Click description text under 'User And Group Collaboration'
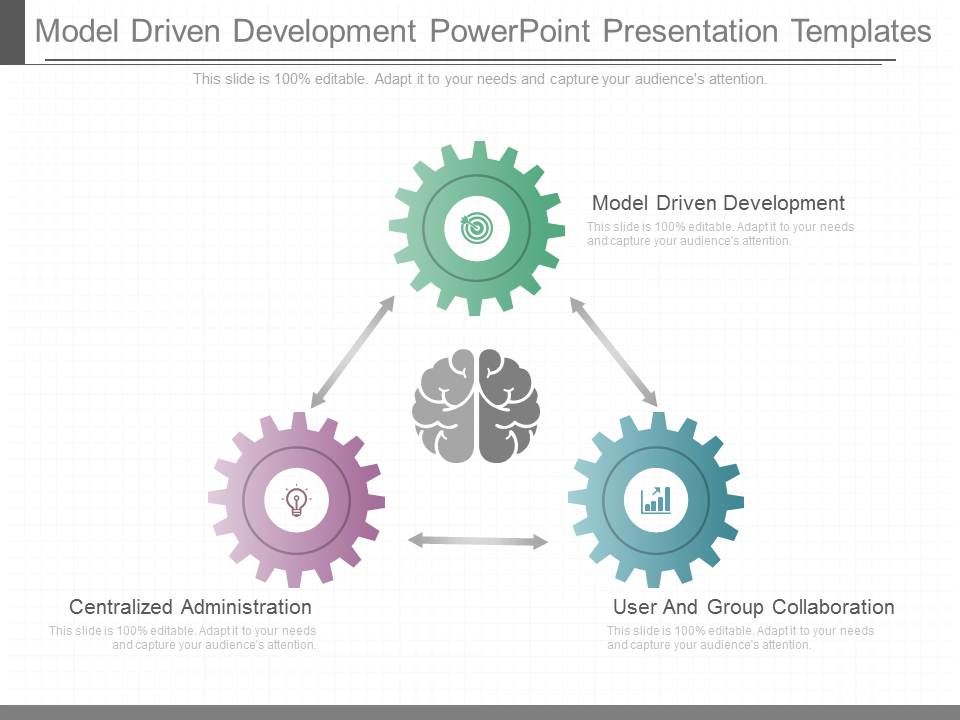 [740, 637]
